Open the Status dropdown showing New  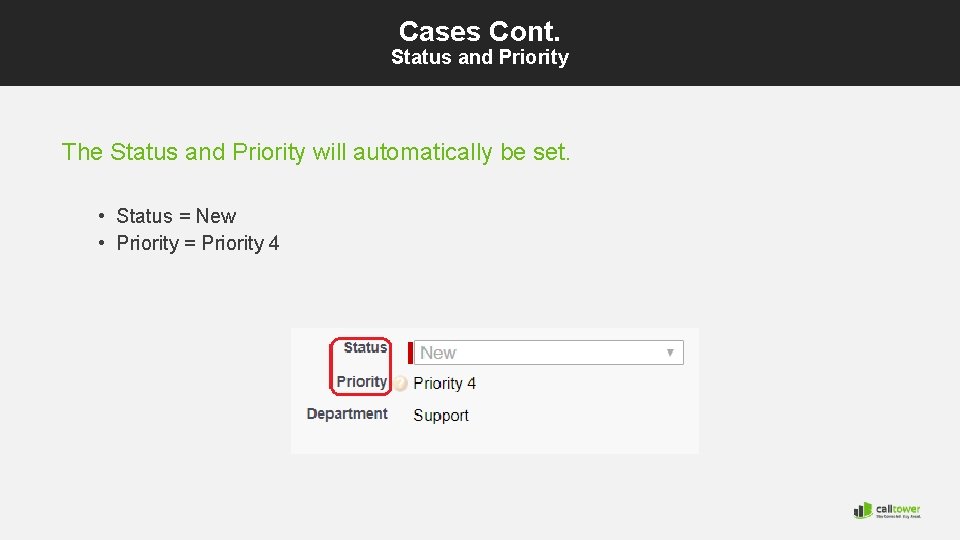coord(549,353)
